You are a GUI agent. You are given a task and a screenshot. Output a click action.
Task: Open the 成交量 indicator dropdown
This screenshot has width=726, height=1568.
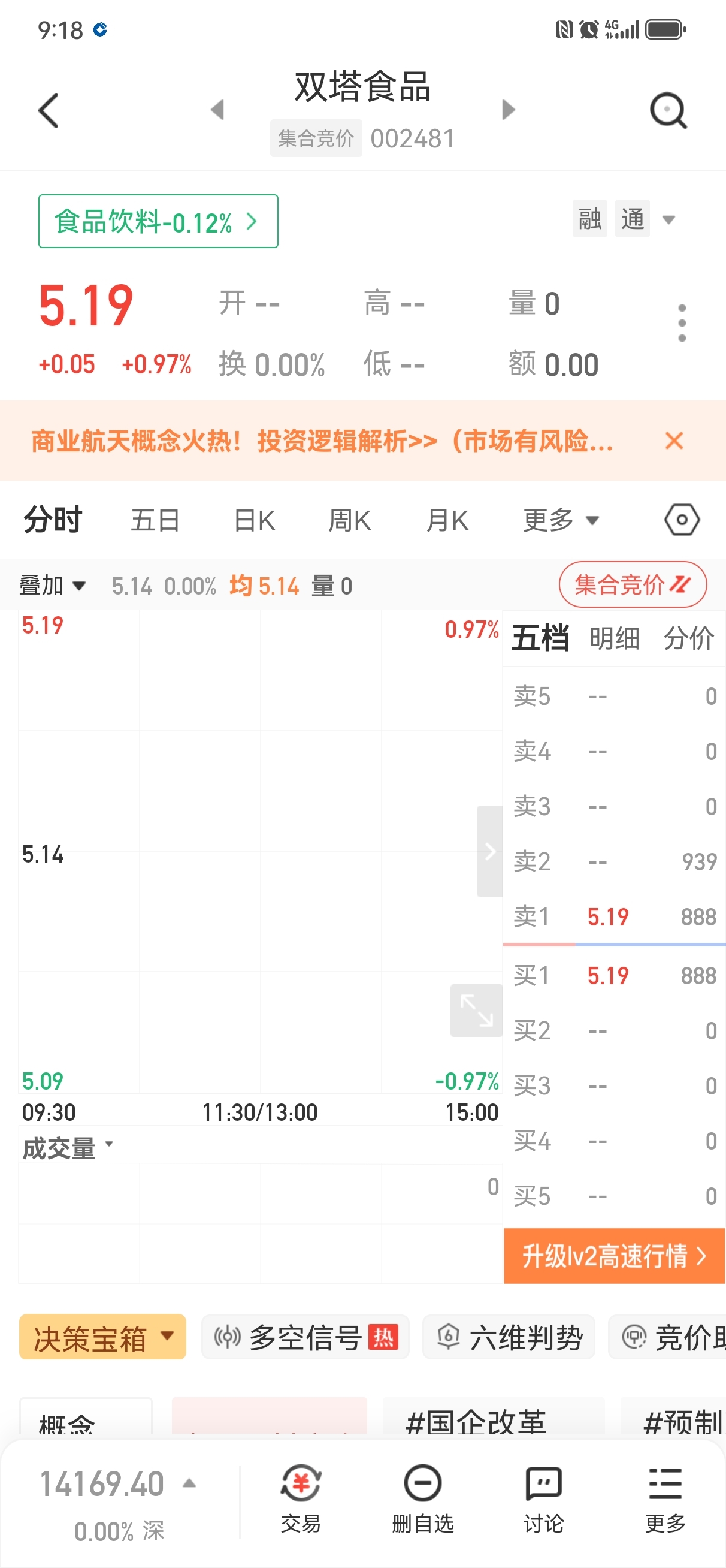pyautogui.click(x=67, y=1148)
